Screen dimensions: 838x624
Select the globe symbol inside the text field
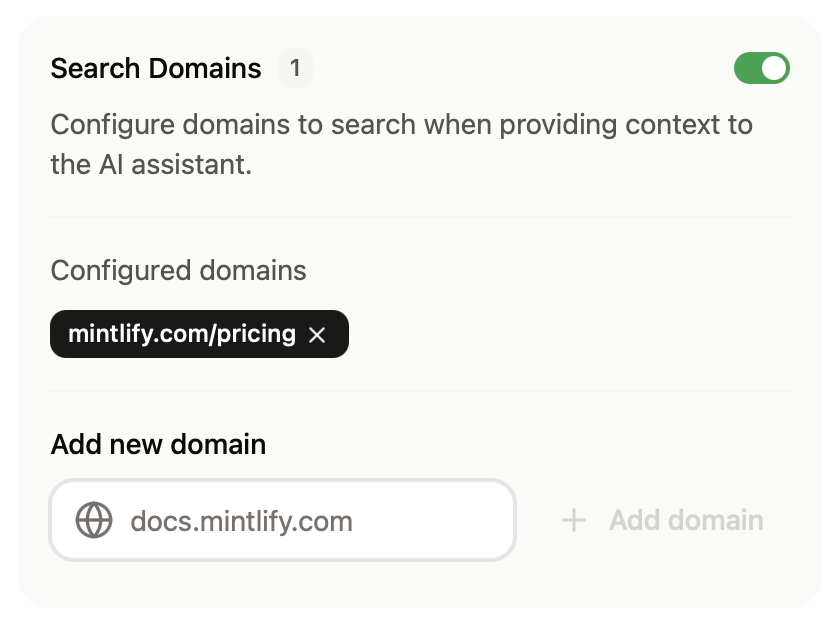[96, 520]
